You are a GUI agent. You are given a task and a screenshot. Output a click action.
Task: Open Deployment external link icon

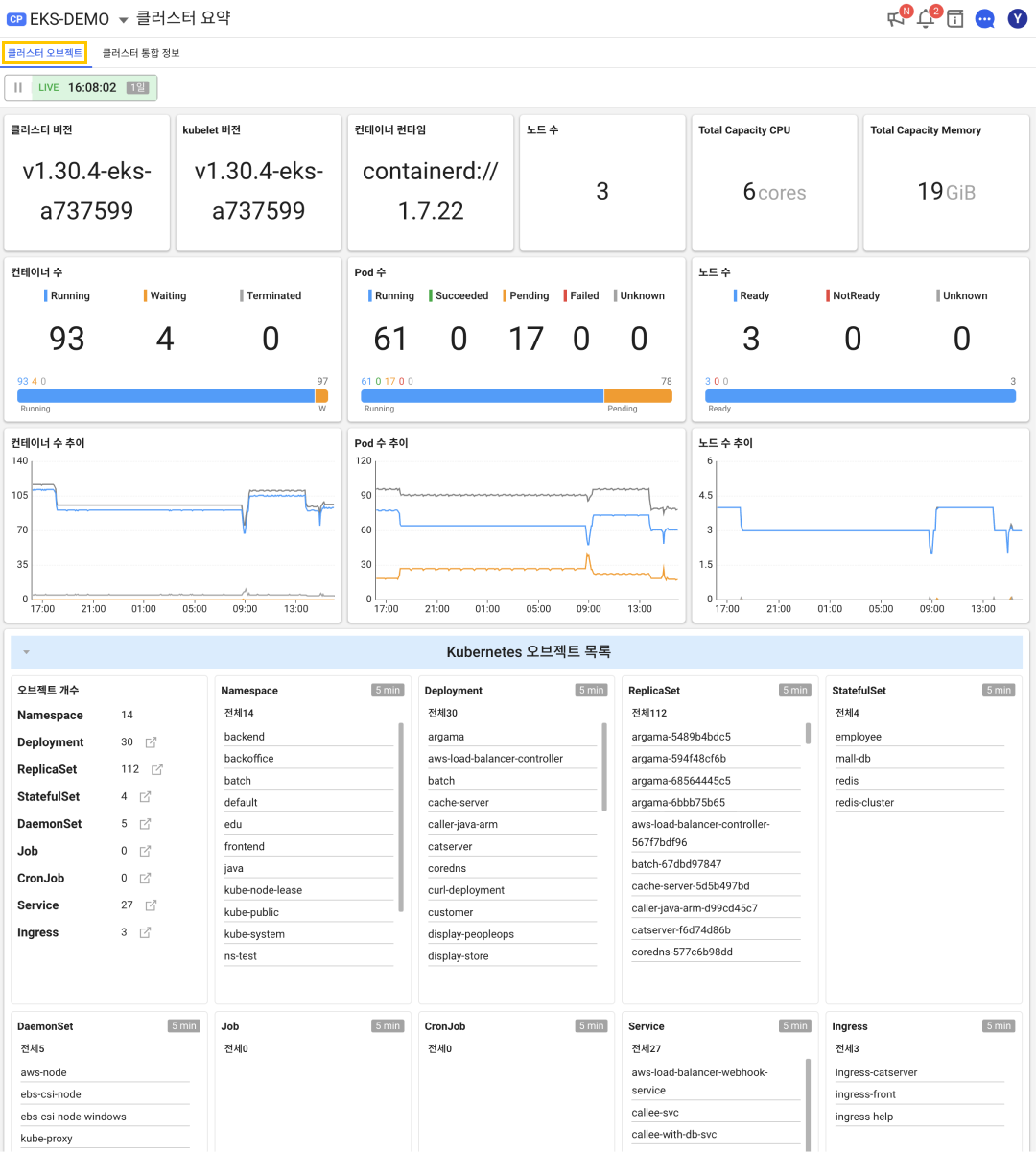[151, 742]
